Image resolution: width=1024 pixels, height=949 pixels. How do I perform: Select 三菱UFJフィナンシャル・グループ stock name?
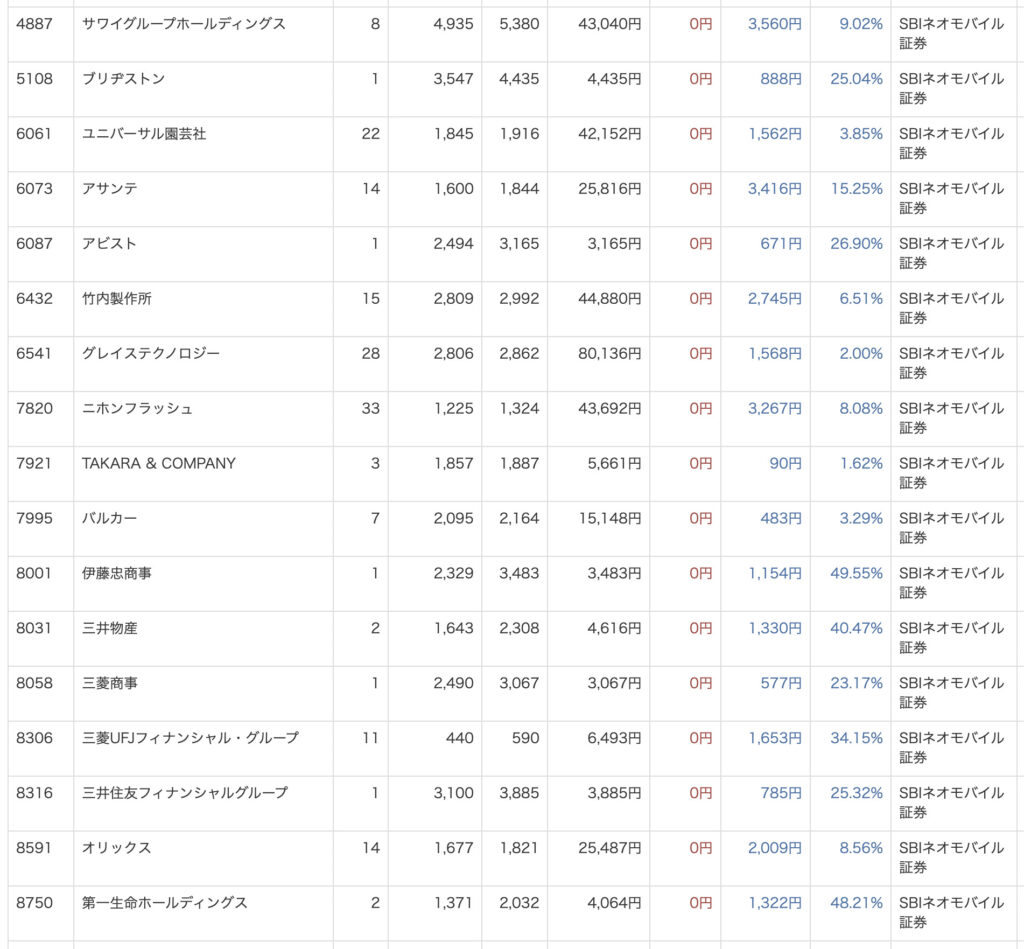190,737
